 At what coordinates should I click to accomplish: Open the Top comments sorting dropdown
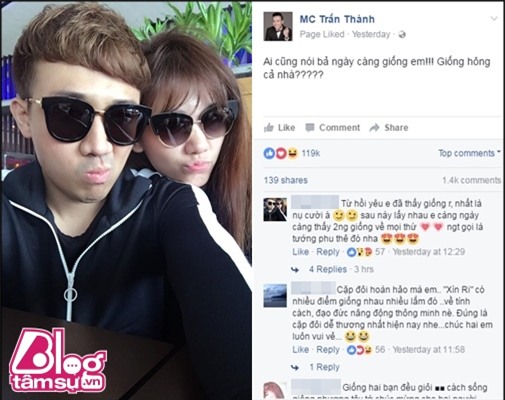pos(469,153)
